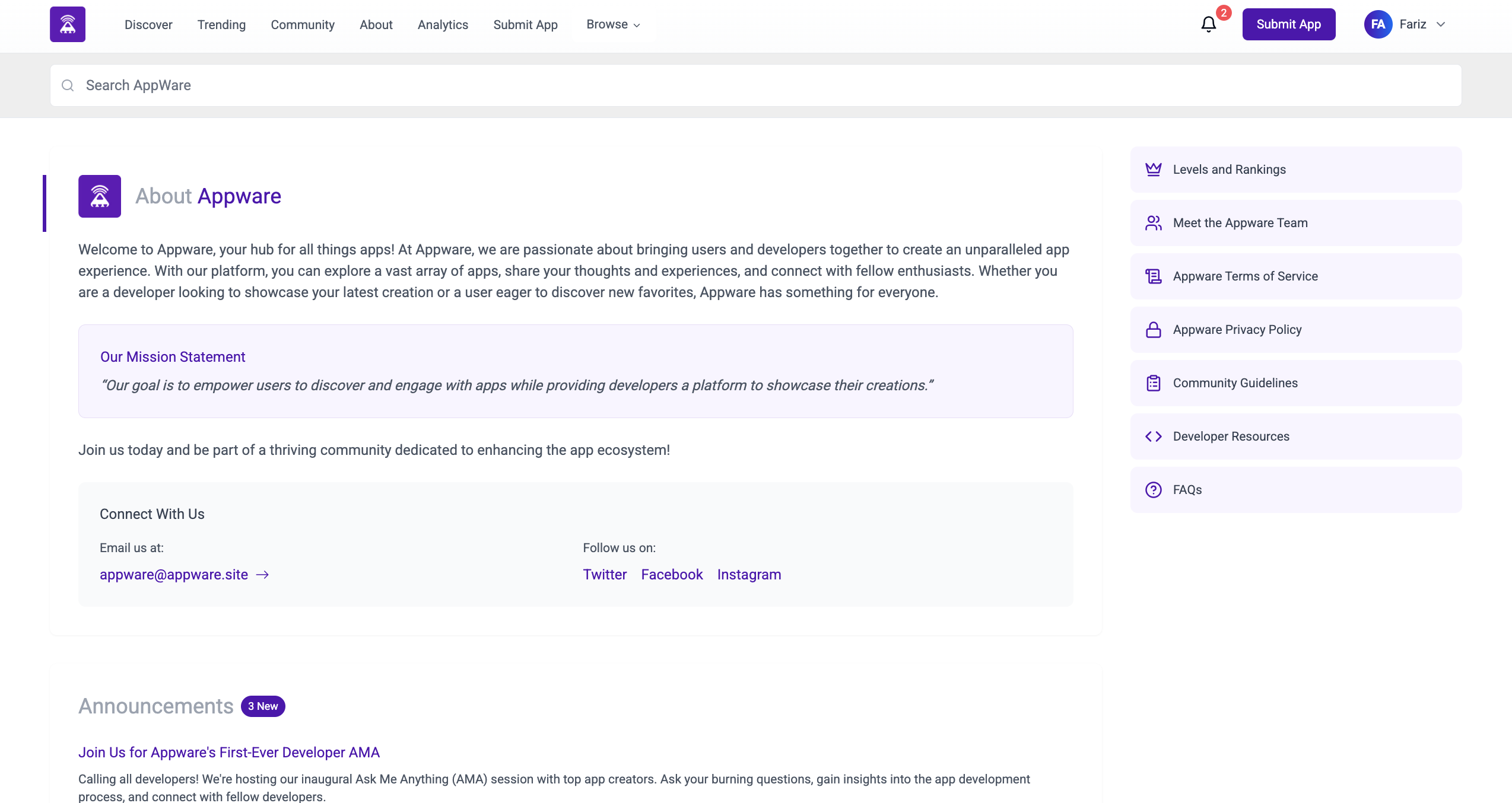
Task: Click the 3 New announcements badge
Action: coord(263,706)
